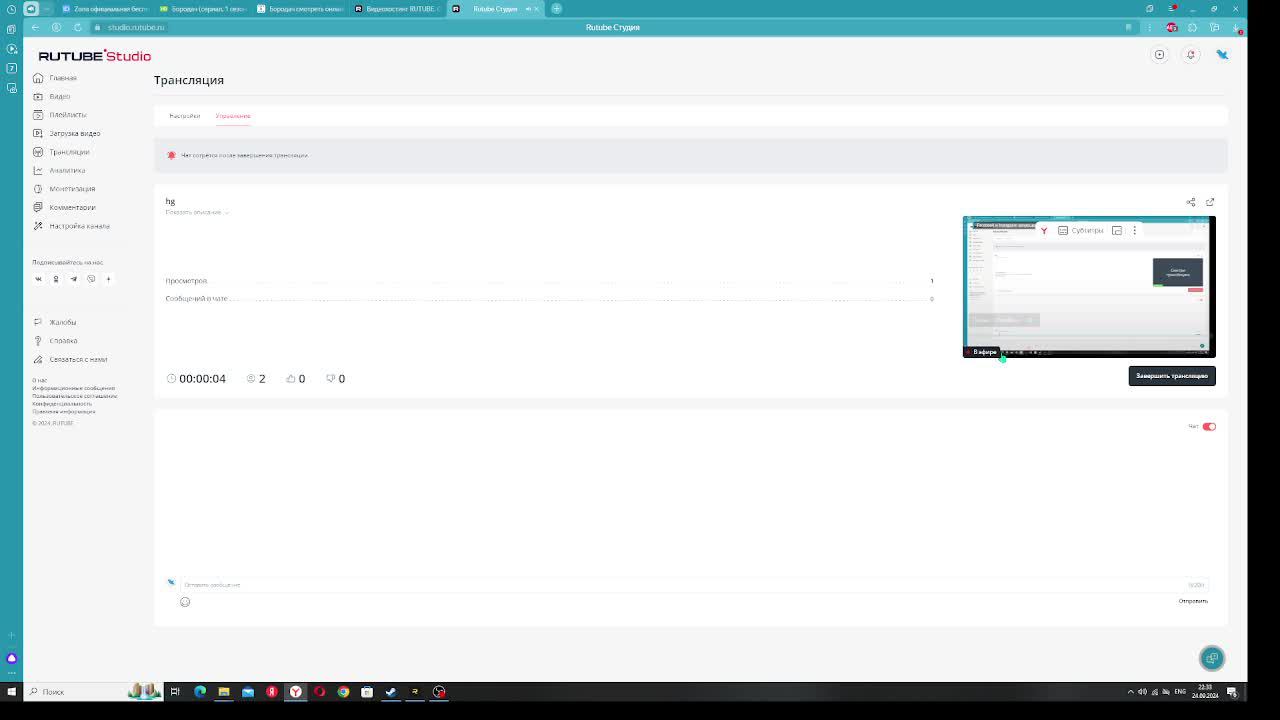The height and width of the screenshot is (720, 1280).
Task: Go to the Видео section
Action: click(59, 96)
